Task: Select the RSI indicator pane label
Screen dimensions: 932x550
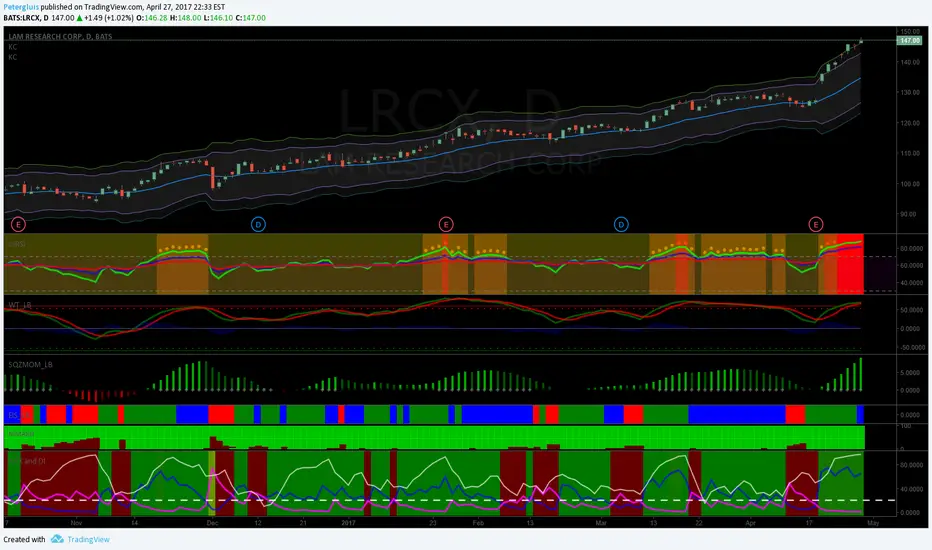Action: [x=17, y=244]
